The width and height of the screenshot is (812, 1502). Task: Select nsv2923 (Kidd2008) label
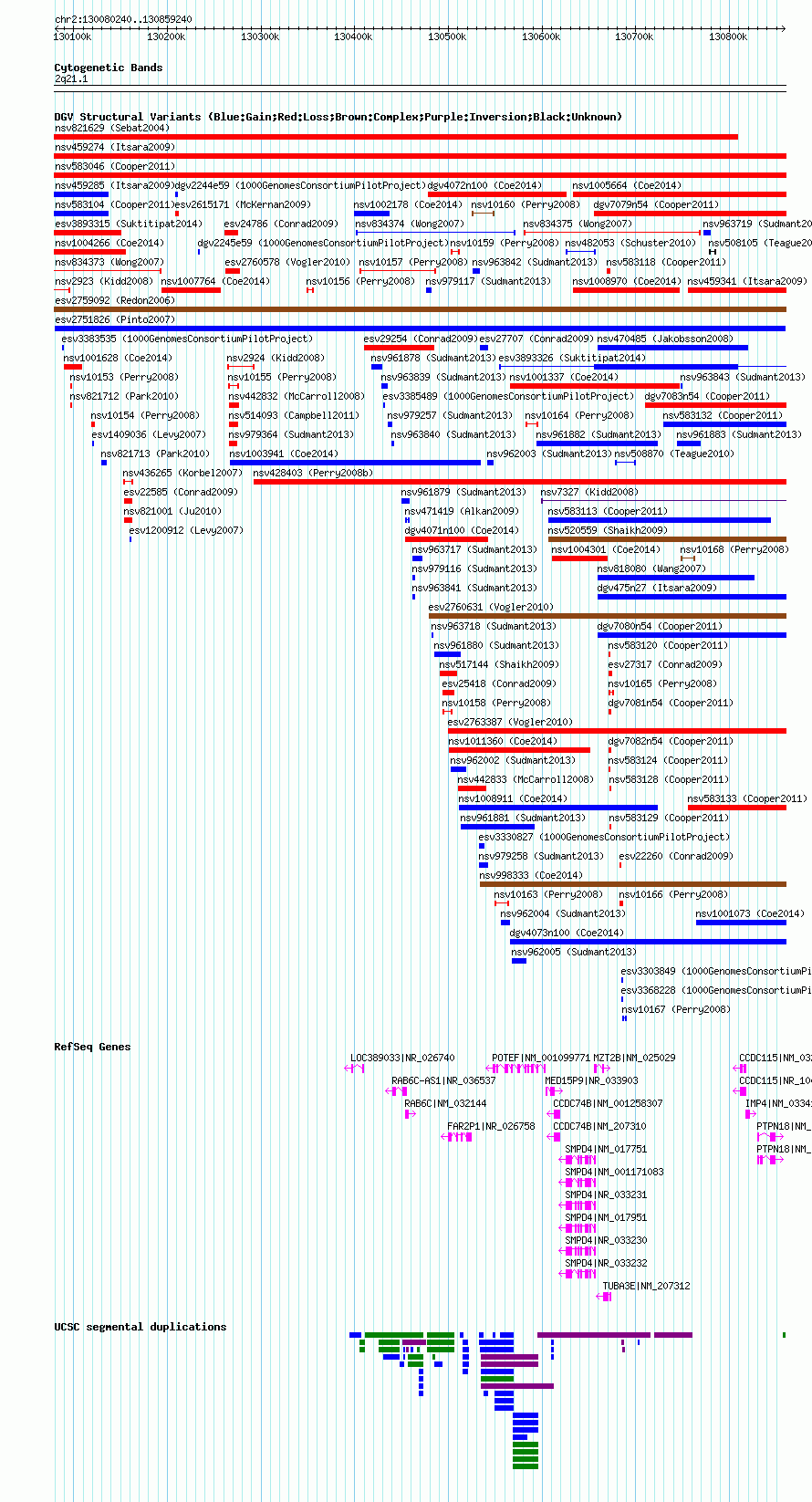pos(104,281)
